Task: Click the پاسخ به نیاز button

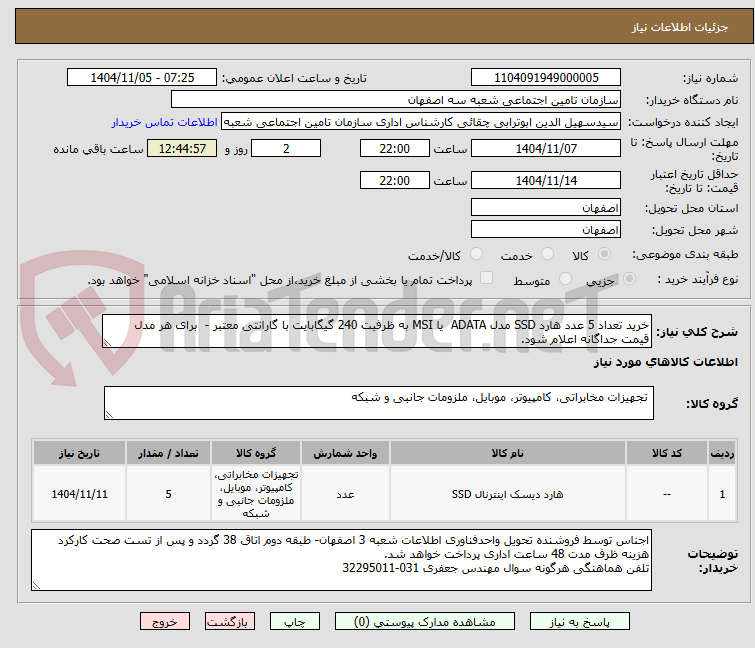Action: pyautogui.click(x=579, y=622)
